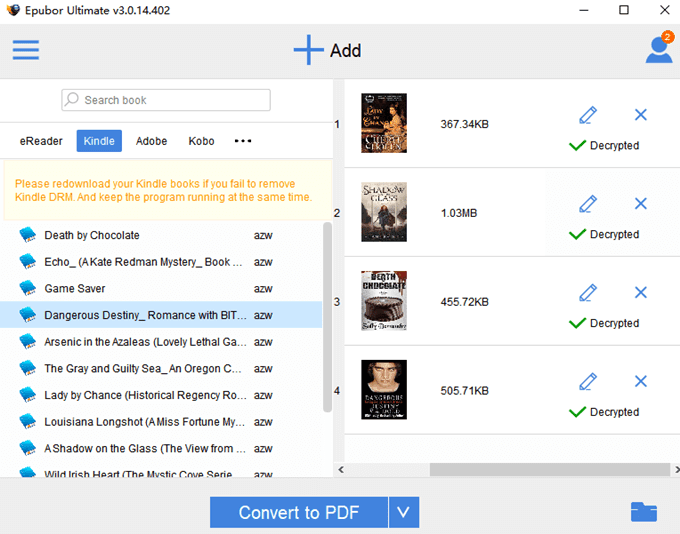
Task: Select 'Game Saver' in the list
Action: (161, 288)
